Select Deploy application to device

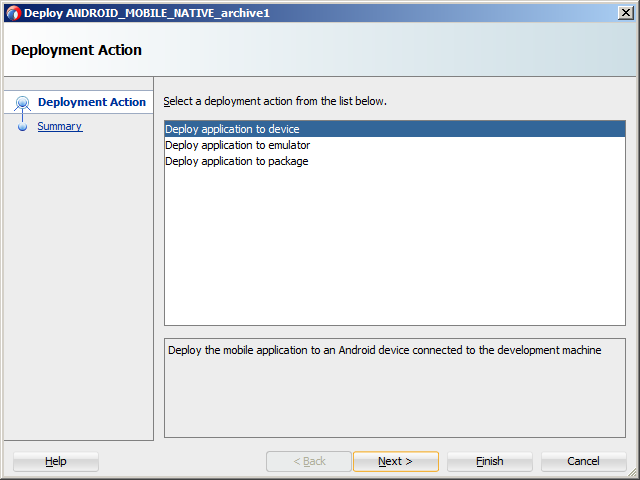pyautogui.click(x=395, y=129)
